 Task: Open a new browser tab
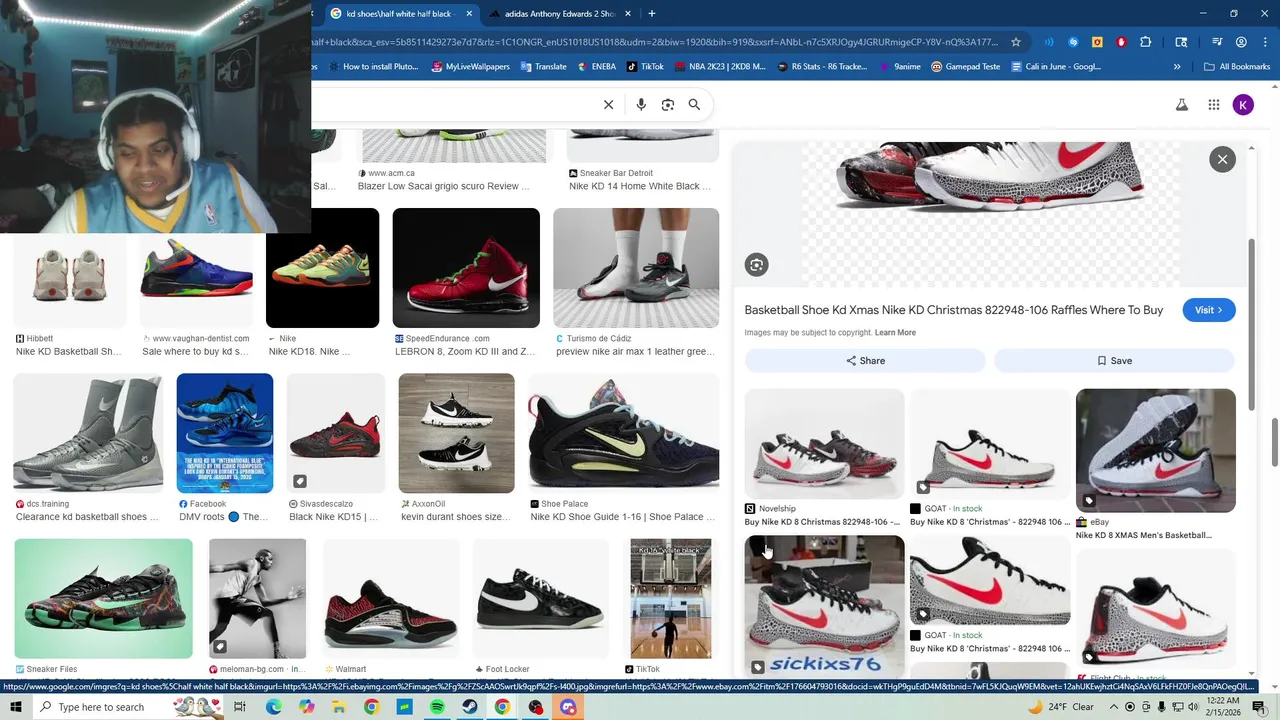click(651, 14)
